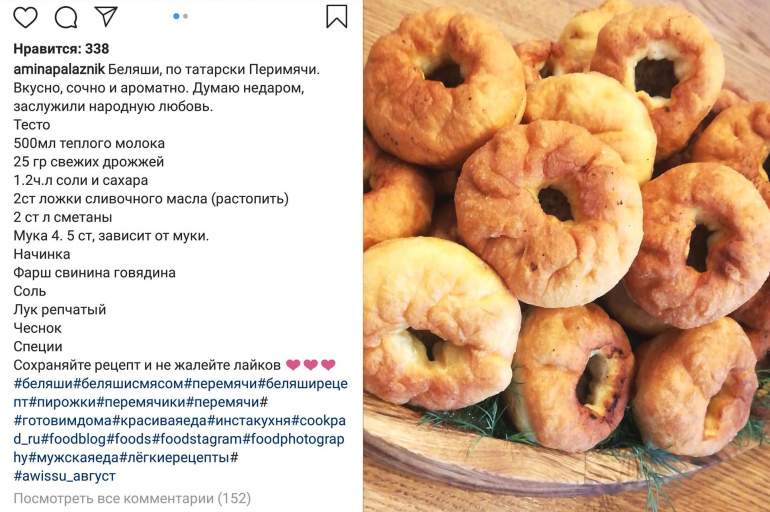Open the aminapalaznik profile link
The height and width of the screenshot is (512, 770).
(59, 70)
